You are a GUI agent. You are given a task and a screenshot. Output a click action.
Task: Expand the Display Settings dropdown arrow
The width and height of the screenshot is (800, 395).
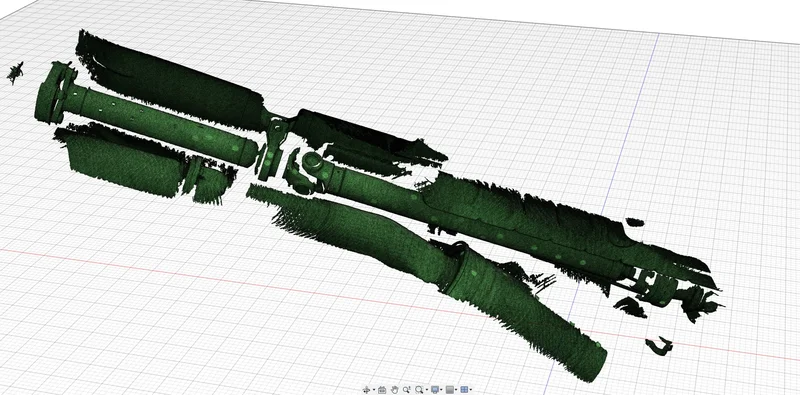(x=441, y=390)
